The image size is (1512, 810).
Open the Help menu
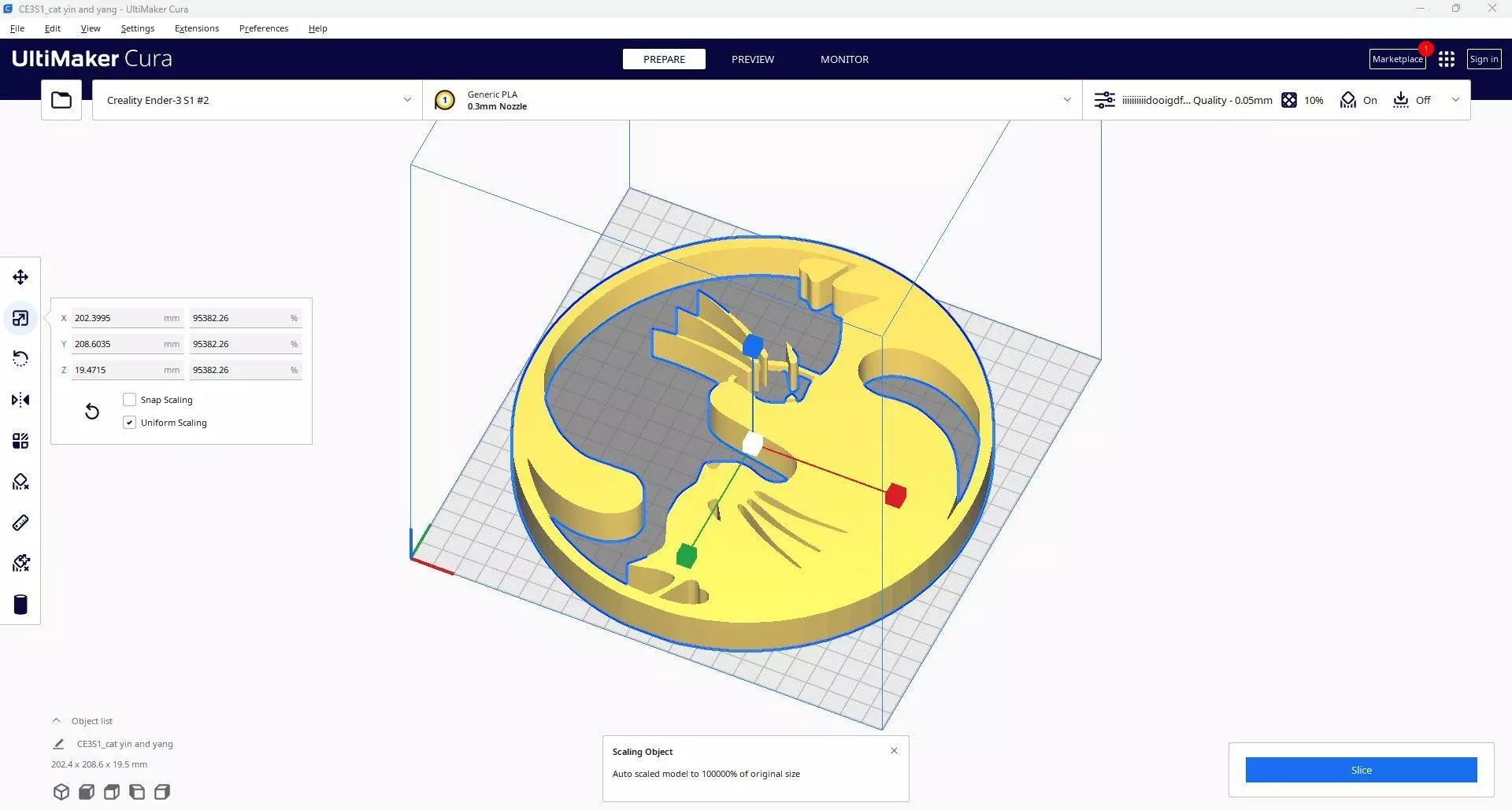318,28
